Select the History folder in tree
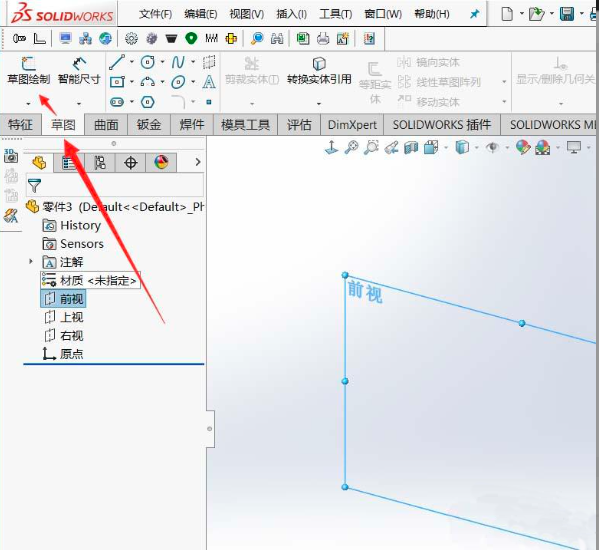599x550 pixels. click(71, 225)
